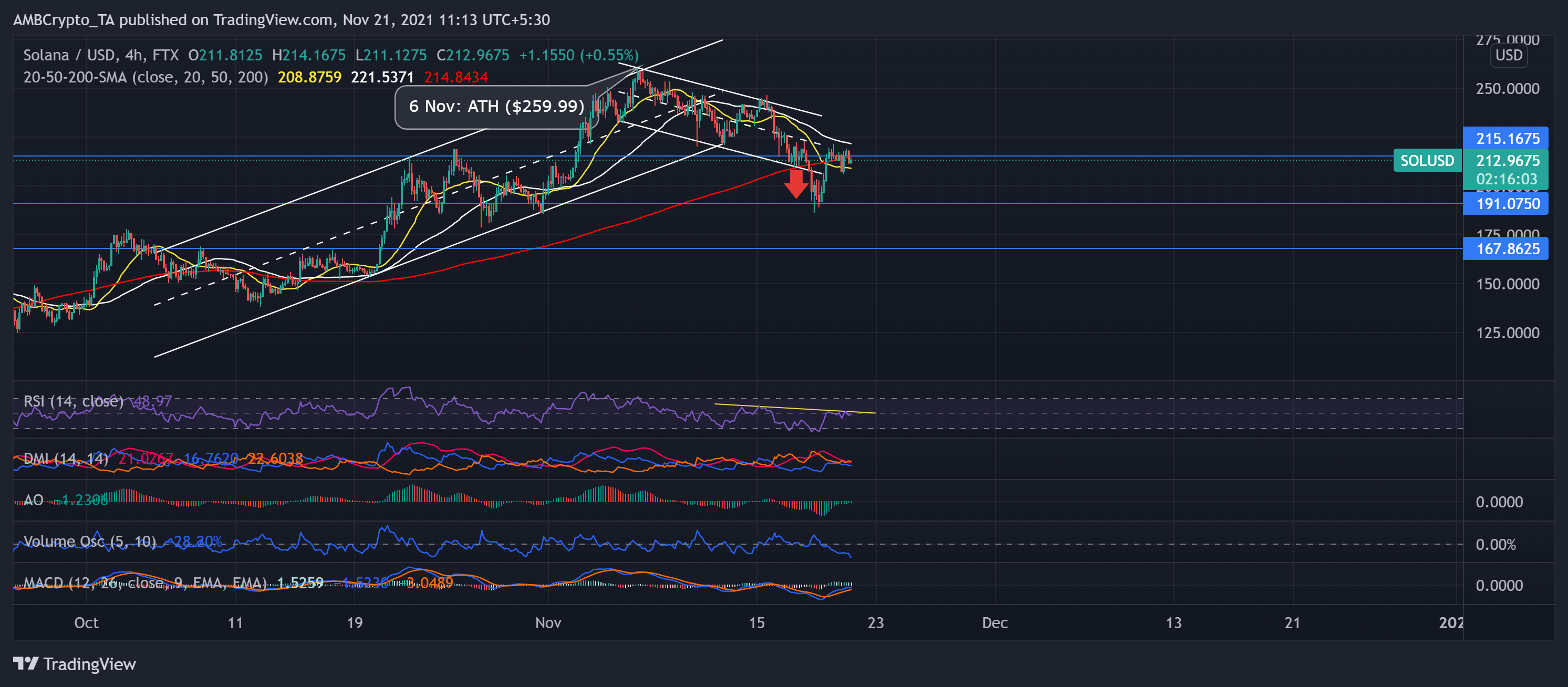
Task: Click the 215.1675 price level label
Action: click(x=1505, y=138)
